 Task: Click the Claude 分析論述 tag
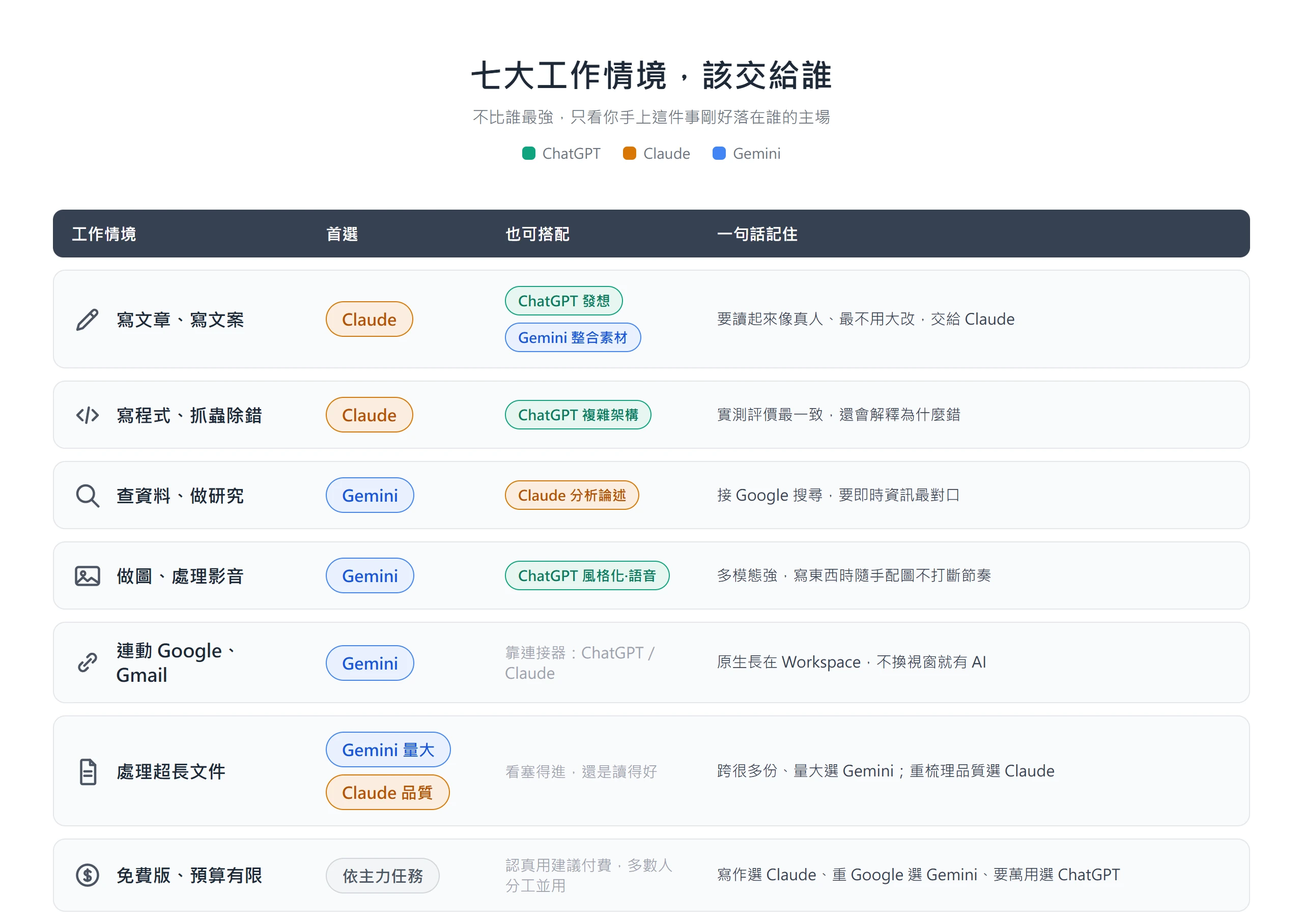[572, 496]
